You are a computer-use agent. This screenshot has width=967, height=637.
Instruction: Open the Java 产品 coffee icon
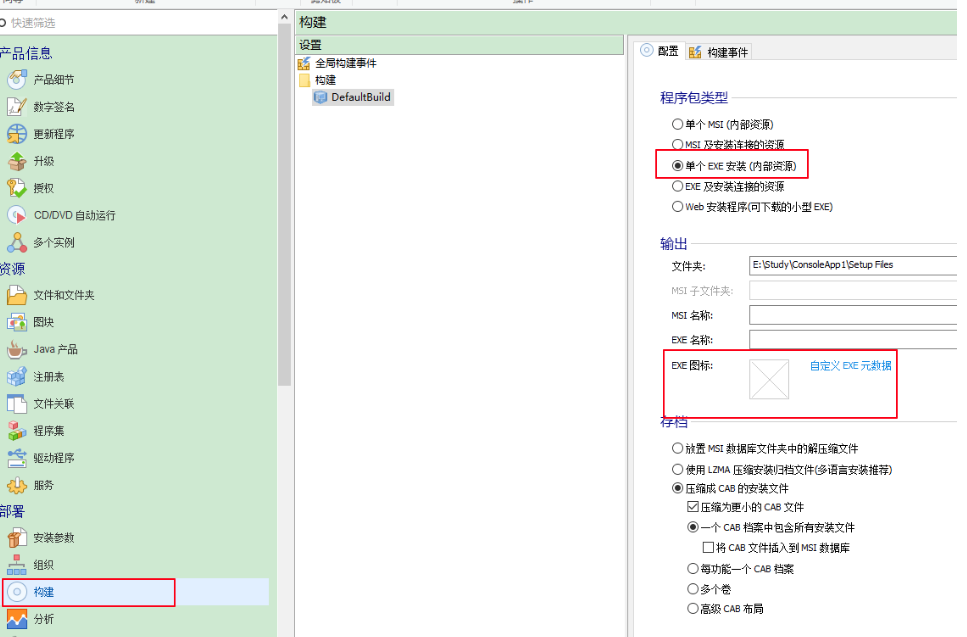(x=17, y=349)
